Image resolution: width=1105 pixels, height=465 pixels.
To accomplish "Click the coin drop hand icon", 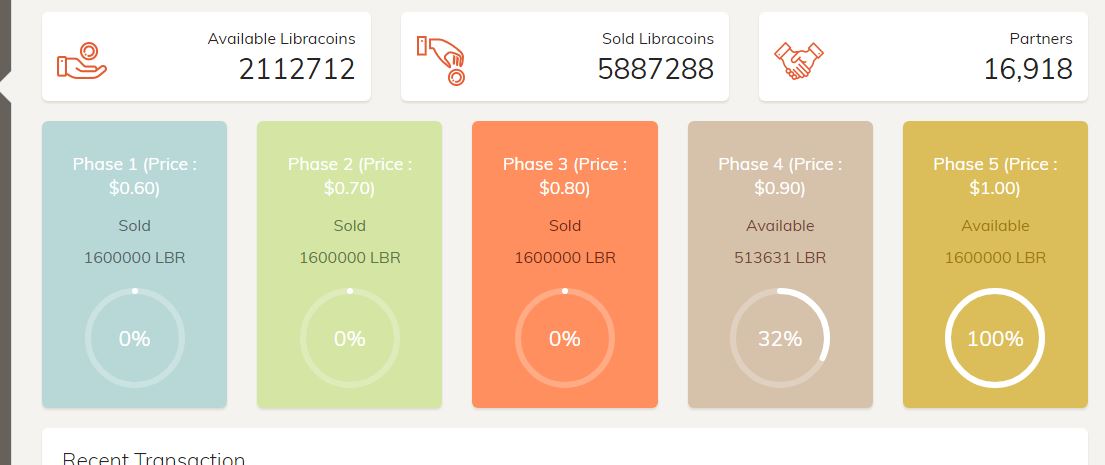I will (441, 61).
